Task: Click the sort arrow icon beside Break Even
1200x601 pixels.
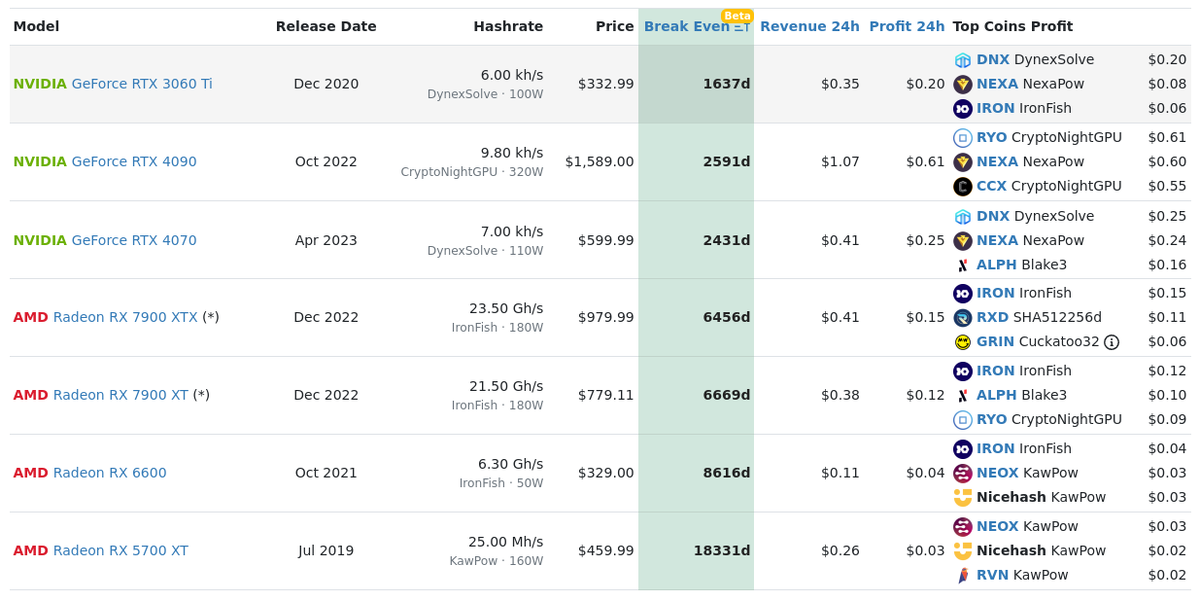Action: pyautogui.click(x=742, y=27)
